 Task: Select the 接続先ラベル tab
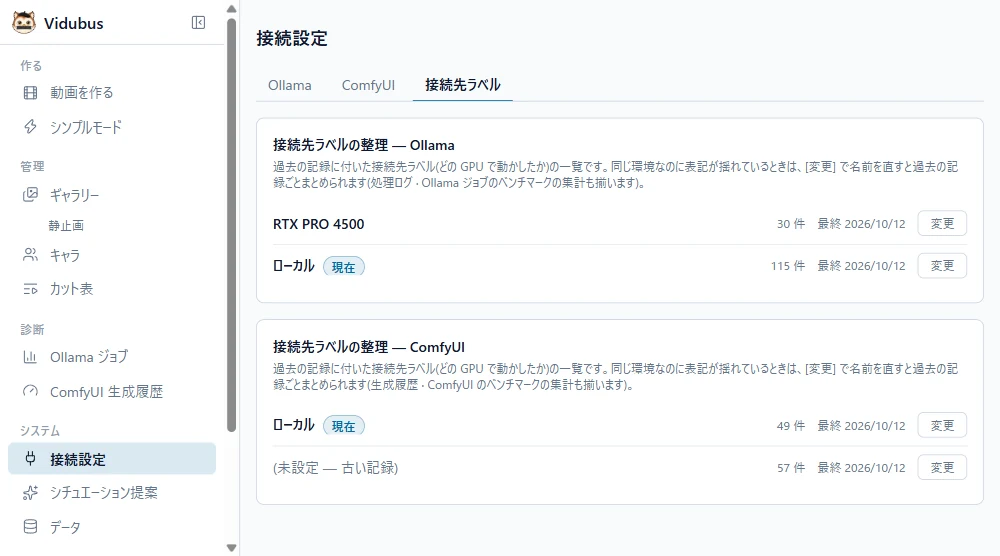(x=462, y=85)
